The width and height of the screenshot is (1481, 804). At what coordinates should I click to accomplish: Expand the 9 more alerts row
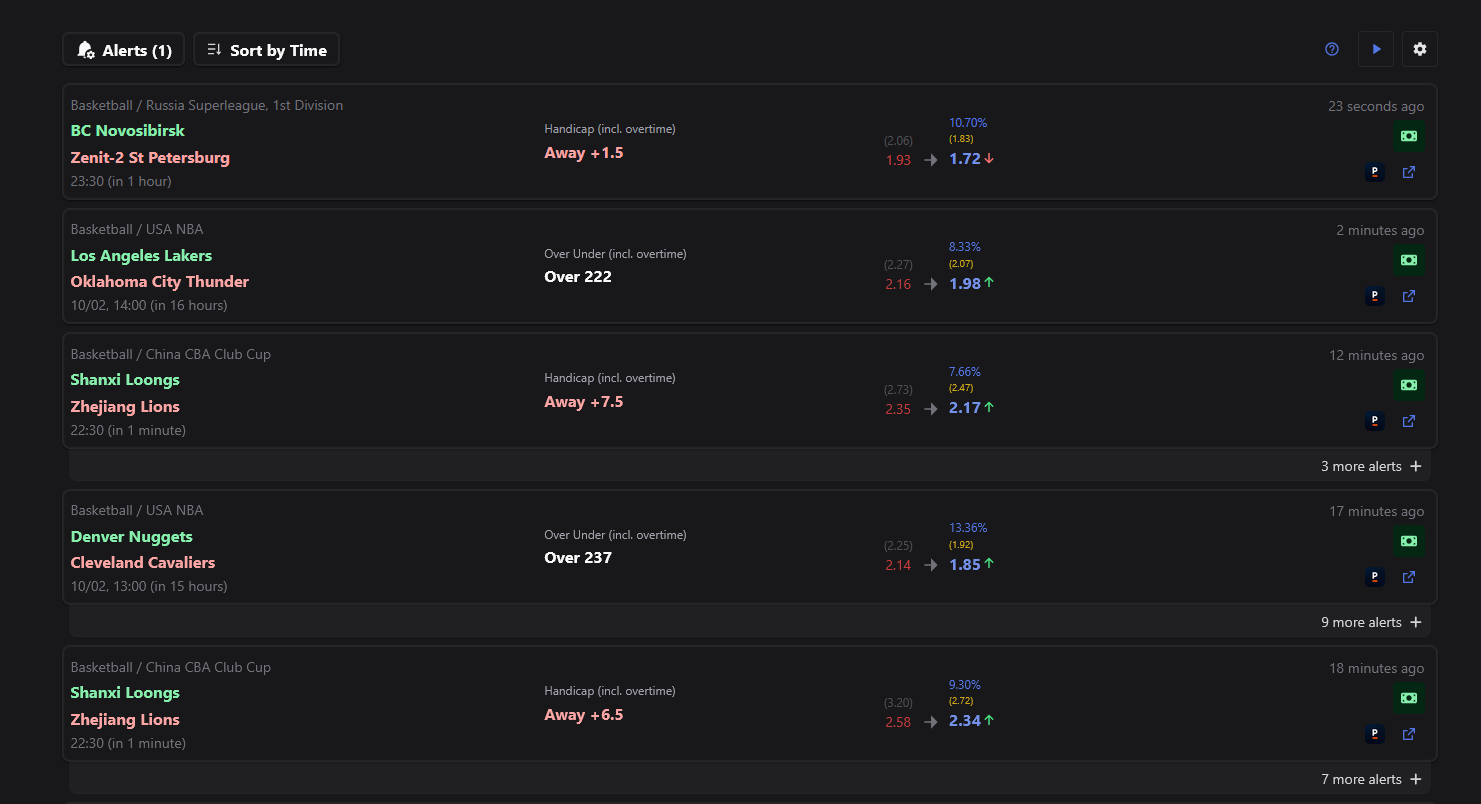1370,622
